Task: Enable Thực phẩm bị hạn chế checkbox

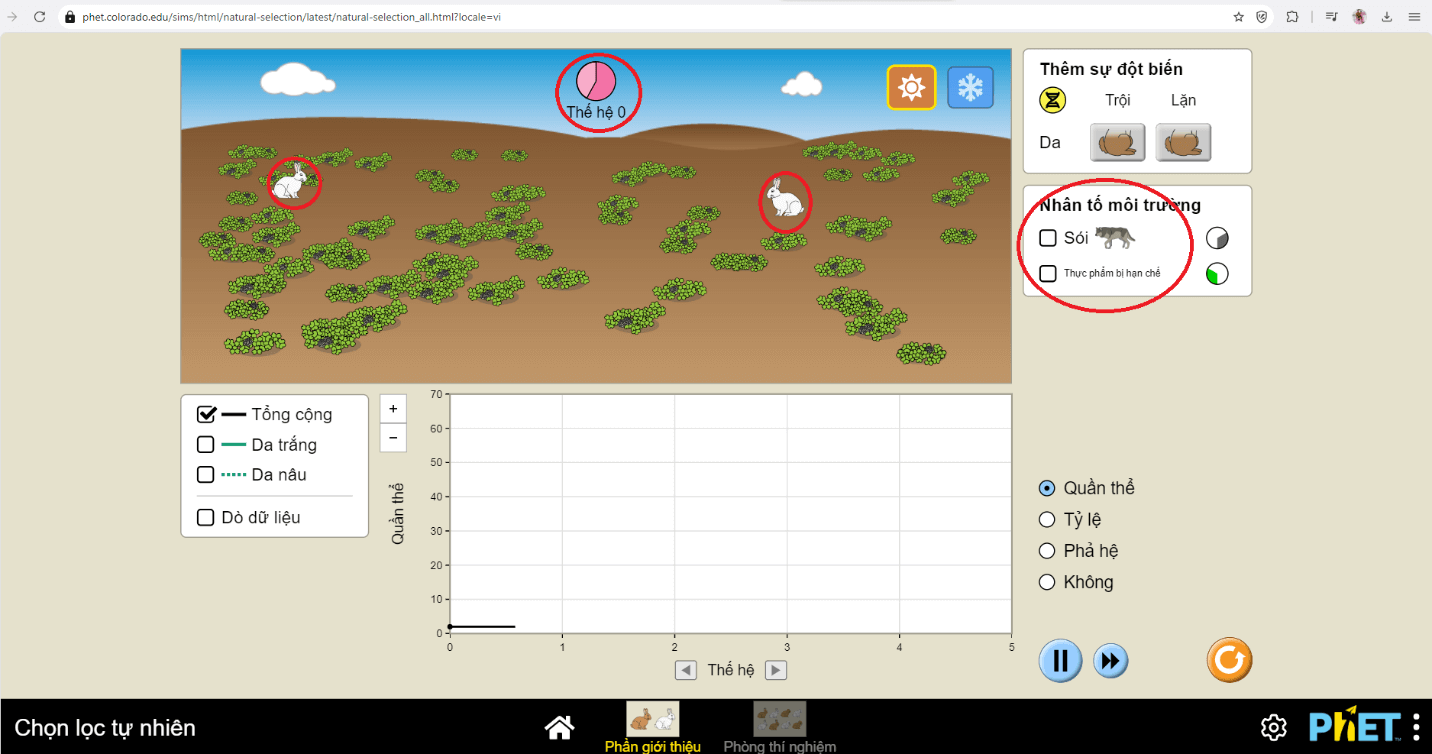Action: pyautogui.click(x=1048, y=273)
